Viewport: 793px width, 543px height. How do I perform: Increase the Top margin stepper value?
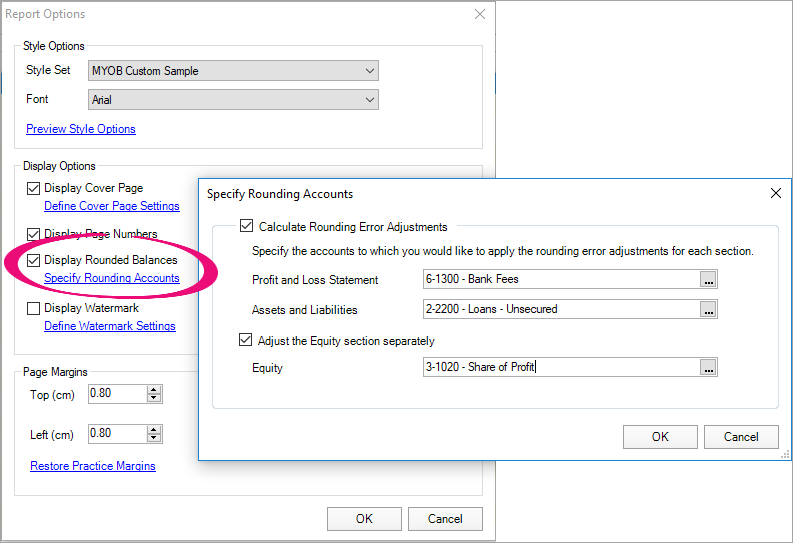pos(154,390)
